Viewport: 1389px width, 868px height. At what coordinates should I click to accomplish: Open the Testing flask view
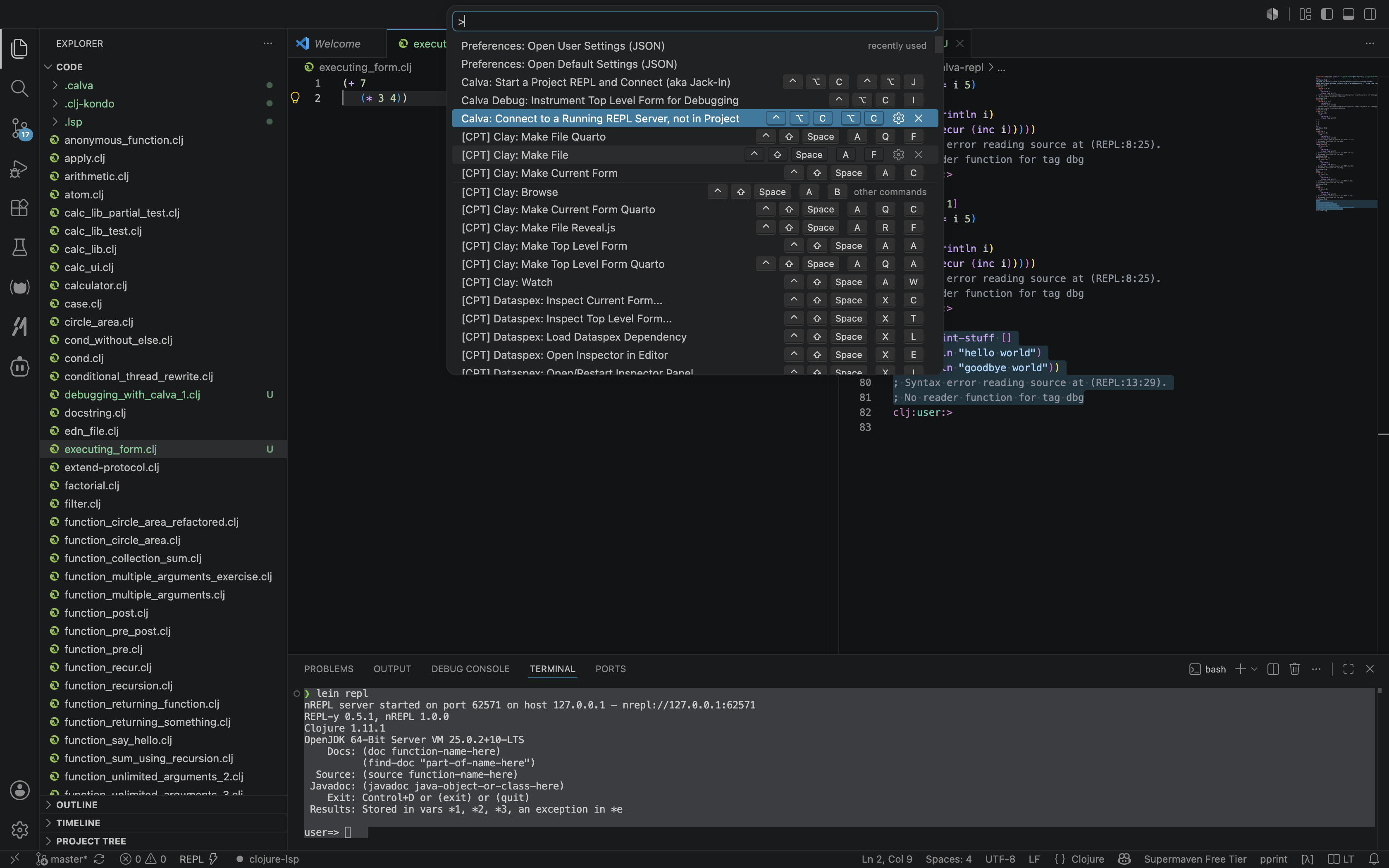(19, 247)
